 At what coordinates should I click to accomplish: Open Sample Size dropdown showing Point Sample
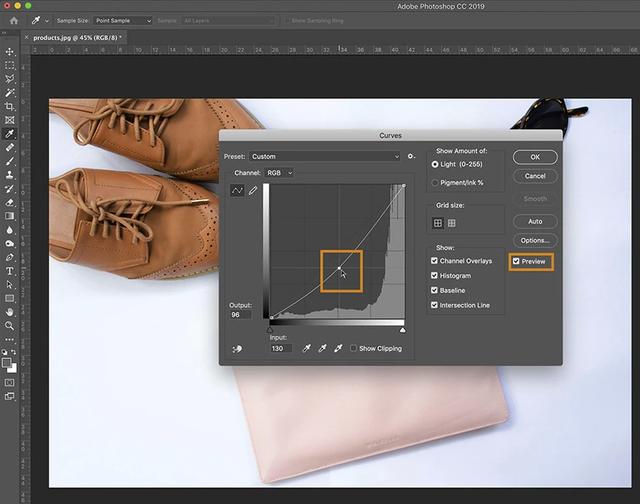click(x=123, y=20)
